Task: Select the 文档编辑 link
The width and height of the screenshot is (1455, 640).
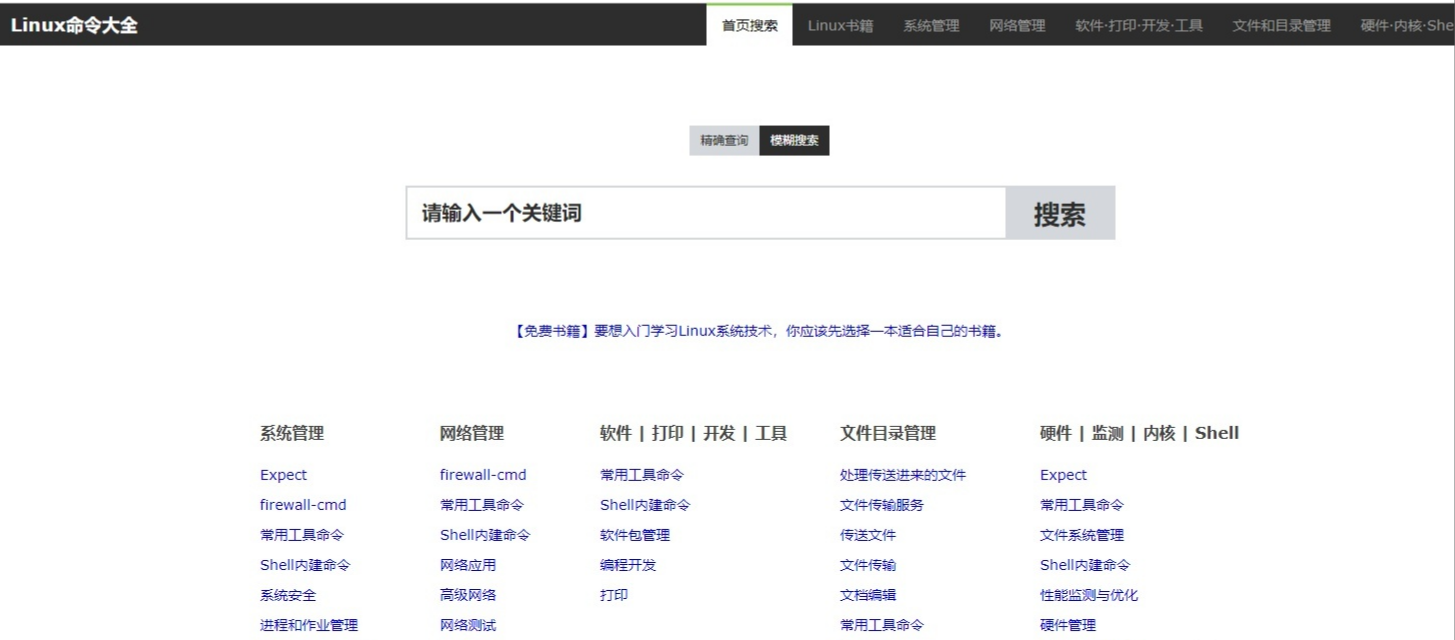Action: pos(868,595)
